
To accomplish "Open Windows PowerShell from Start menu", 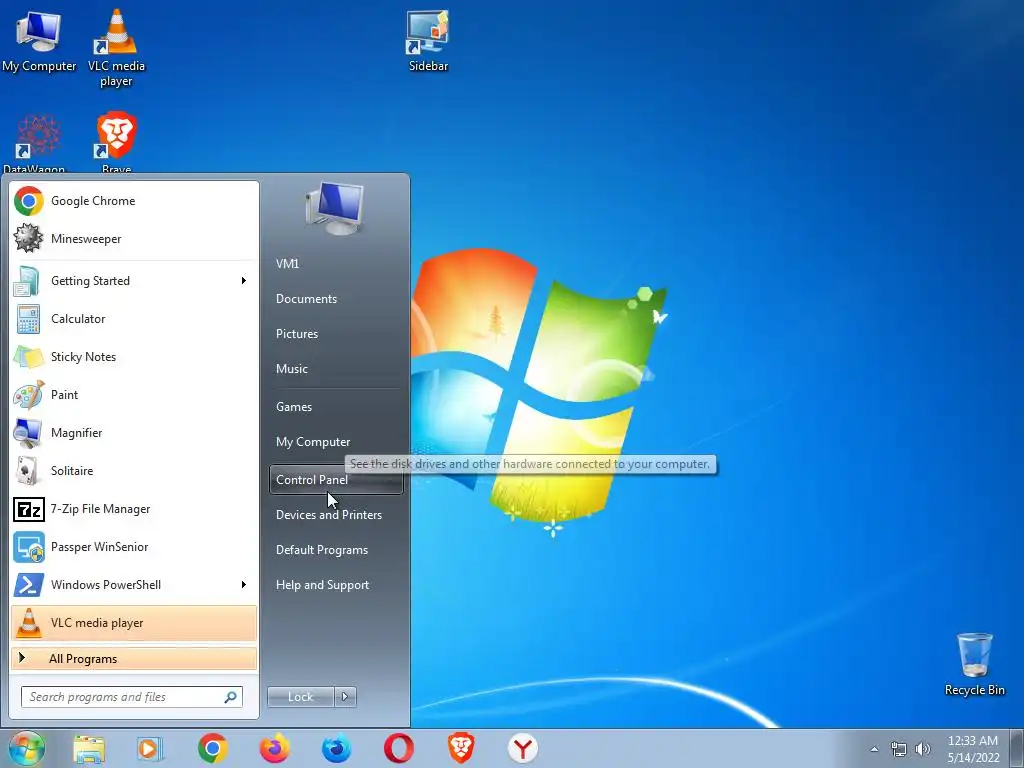I will pyautogui.click(x=134, y=584).
